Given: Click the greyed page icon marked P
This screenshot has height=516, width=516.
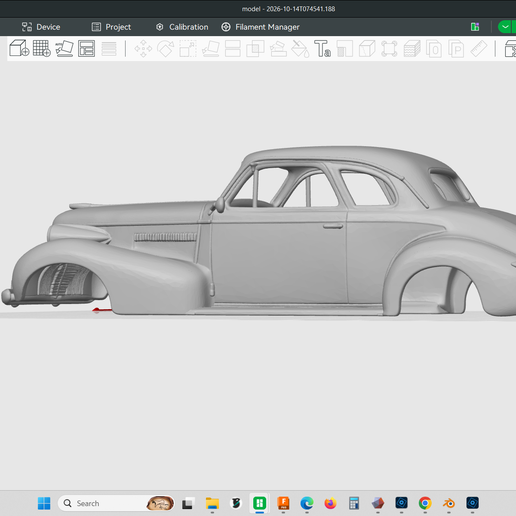Looking at the screenshot, I should (456, 49).
